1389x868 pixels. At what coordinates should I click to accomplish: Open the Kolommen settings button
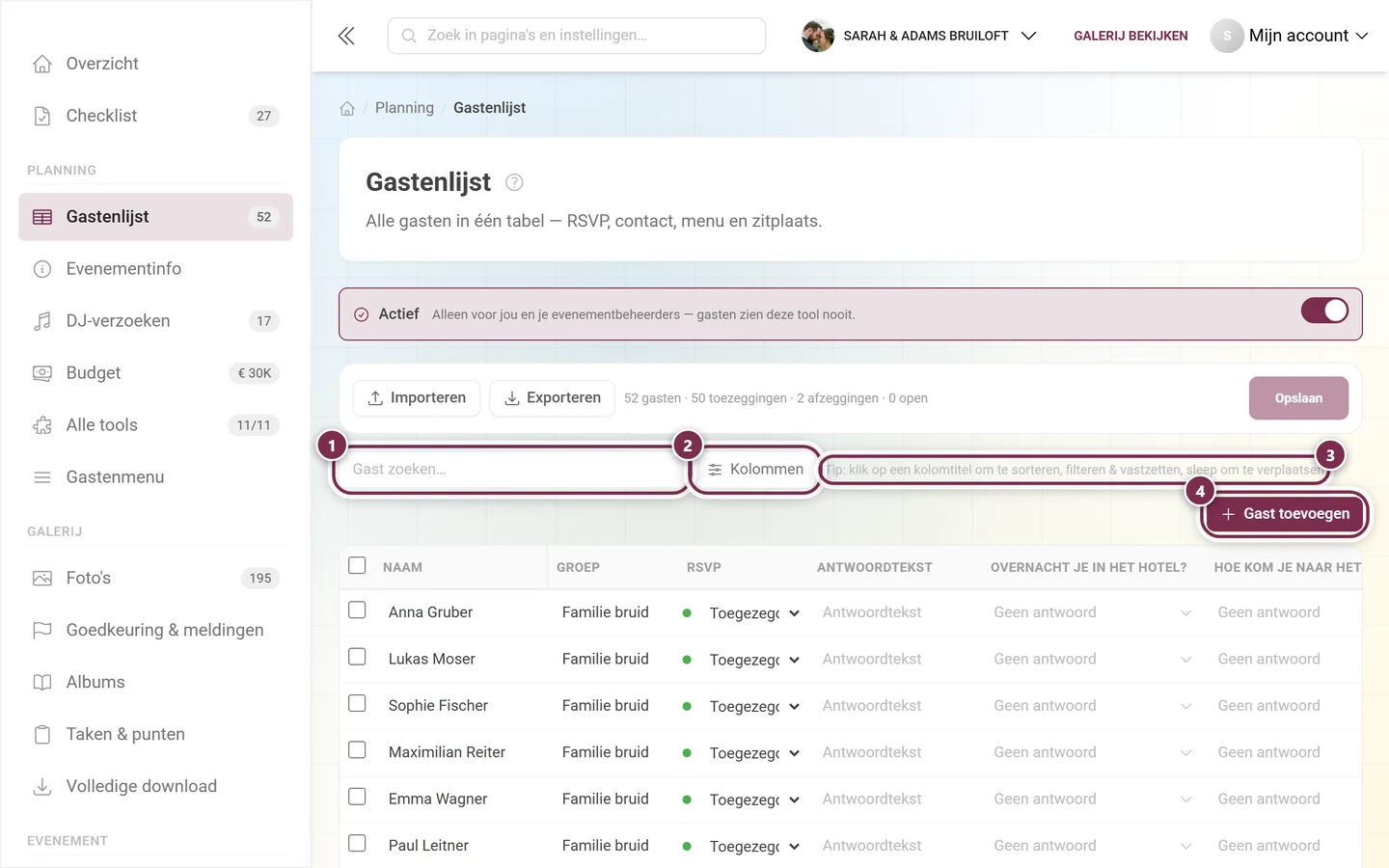click(x=756, y=470)
